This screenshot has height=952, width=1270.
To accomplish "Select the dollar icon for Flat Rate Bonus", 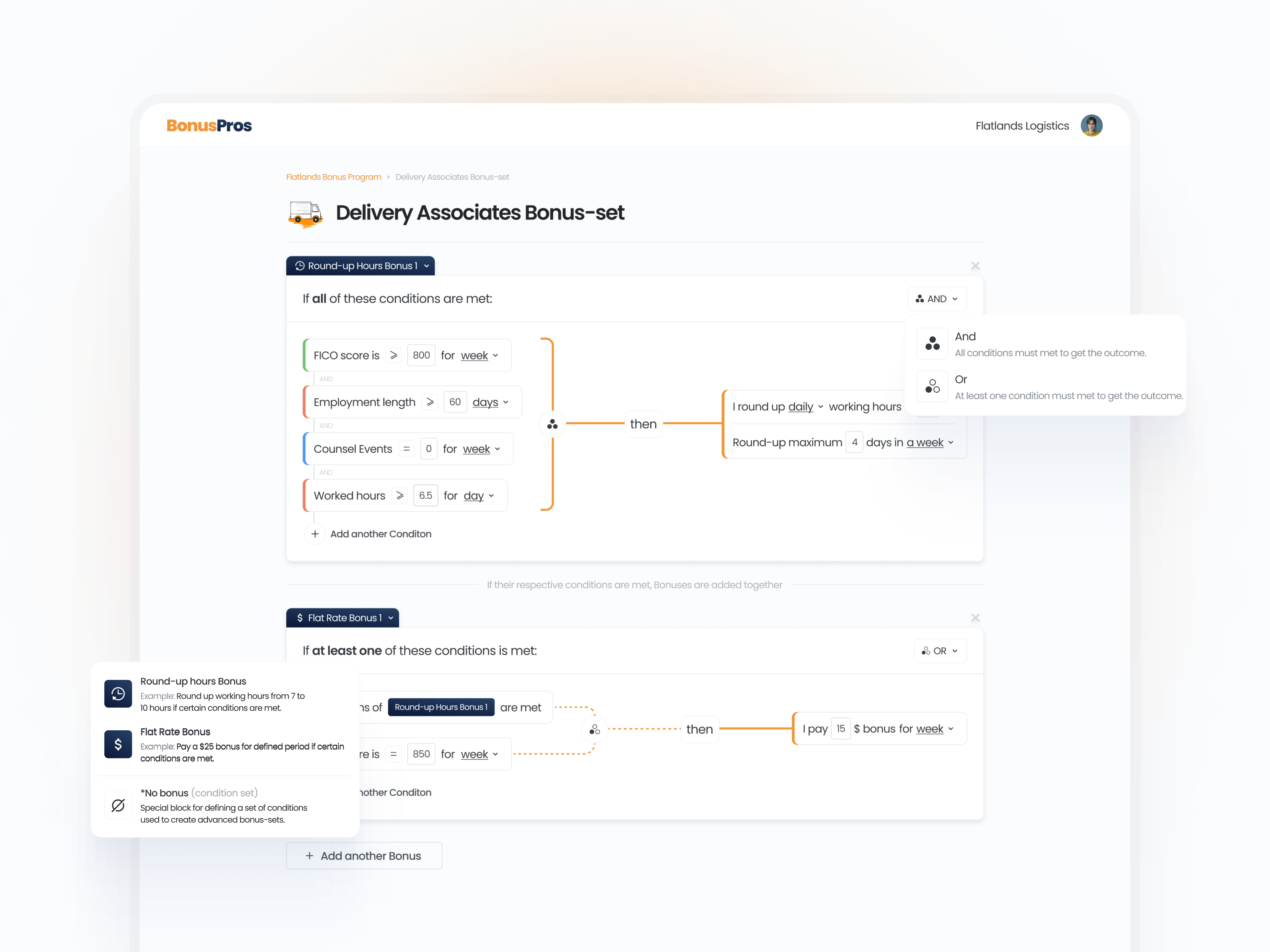I will [x=118, y=744].
